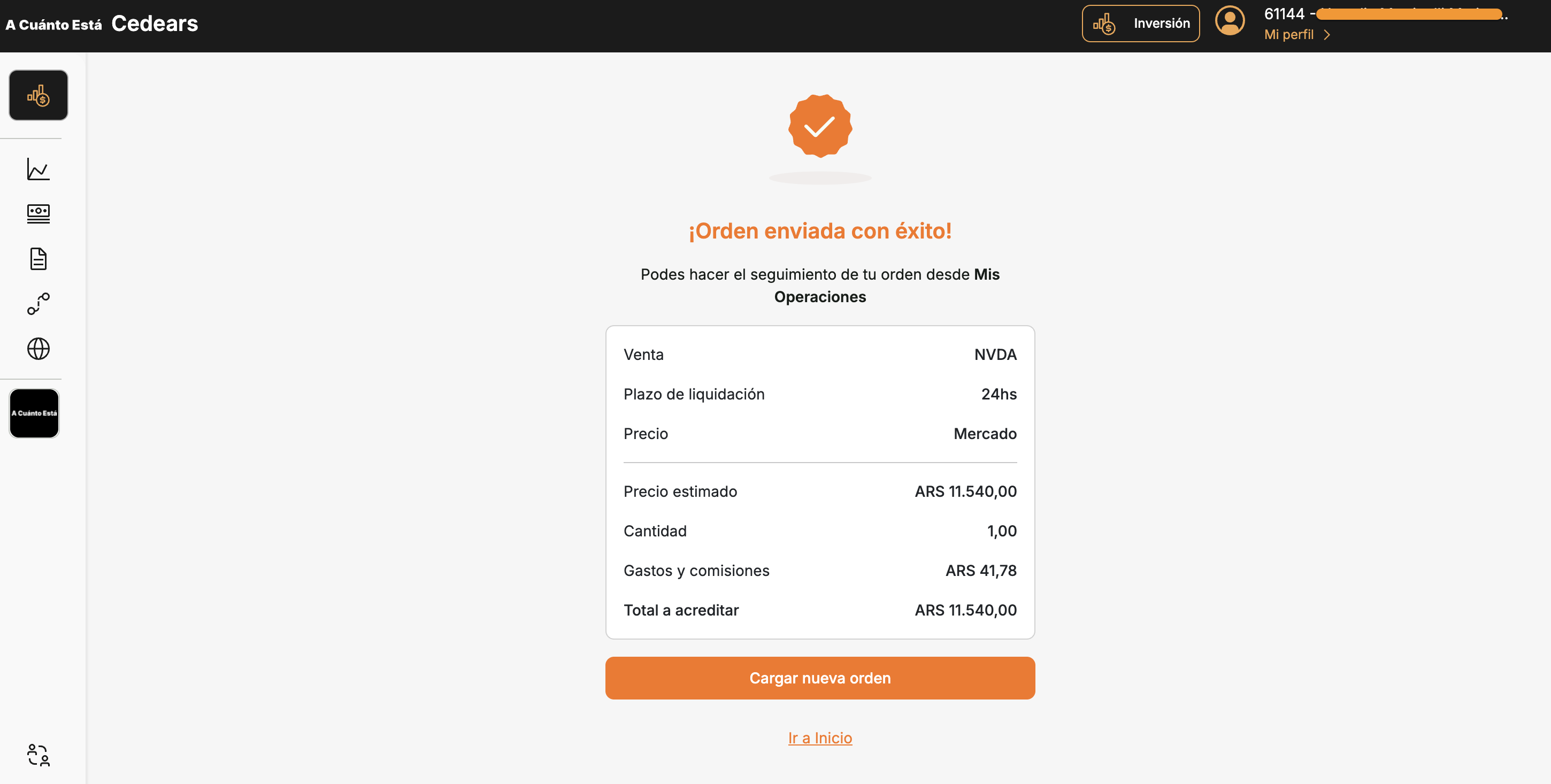The height and width of the screenshot is (784, 1551).
Task: Click the A Cuánto Está header logo
Action: click(53, 25)
